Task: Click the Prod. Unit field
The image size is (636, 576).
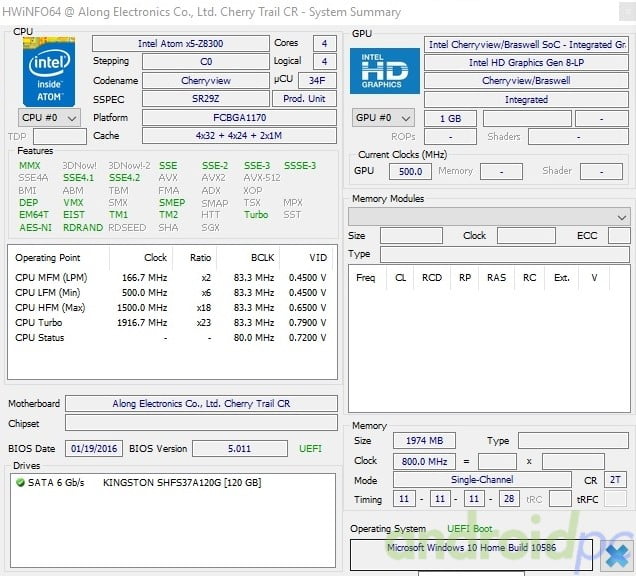Action: tap(304, 99)
